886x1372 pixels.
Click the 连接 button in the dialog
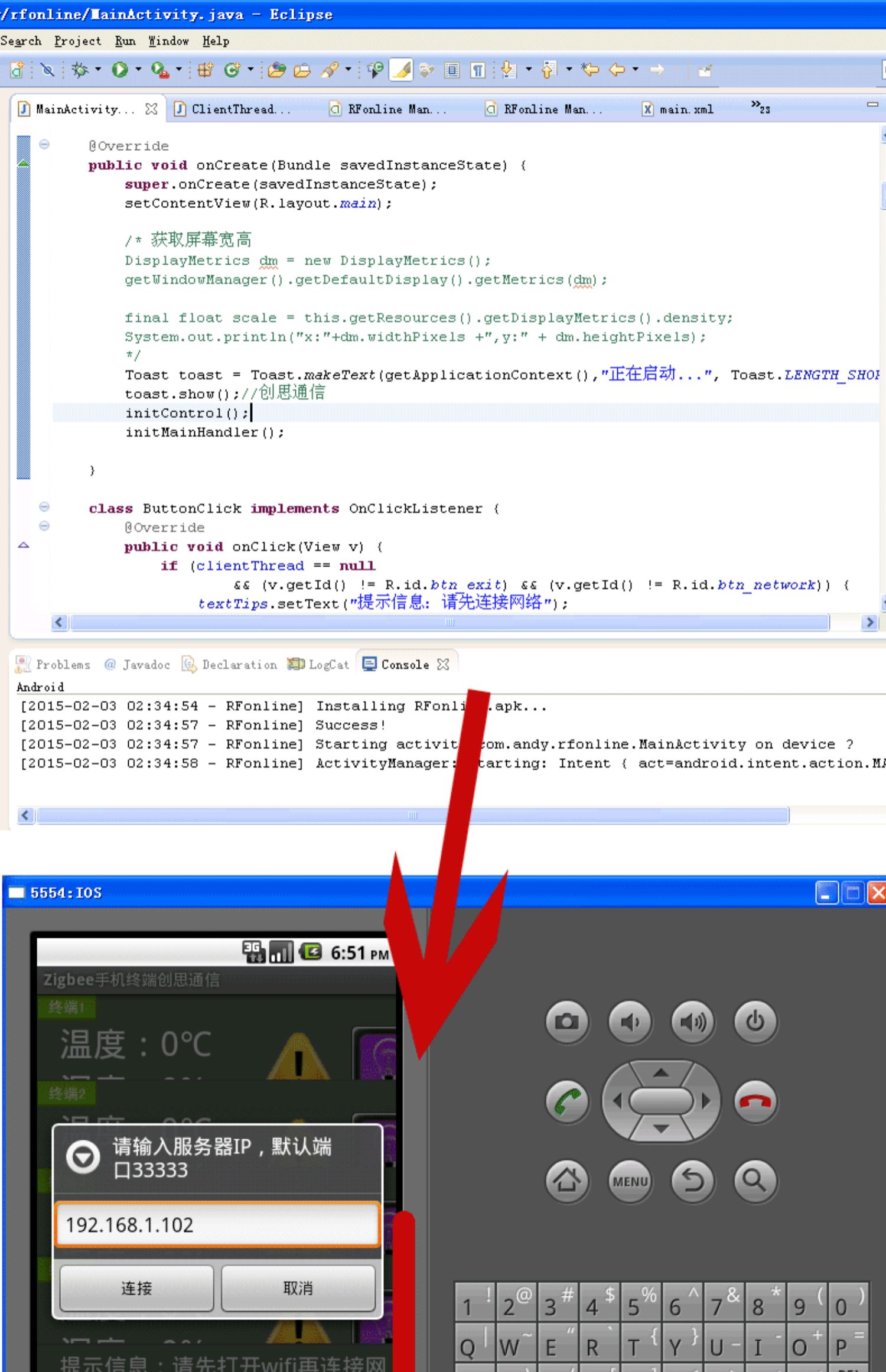click(x=136, y=1288)
